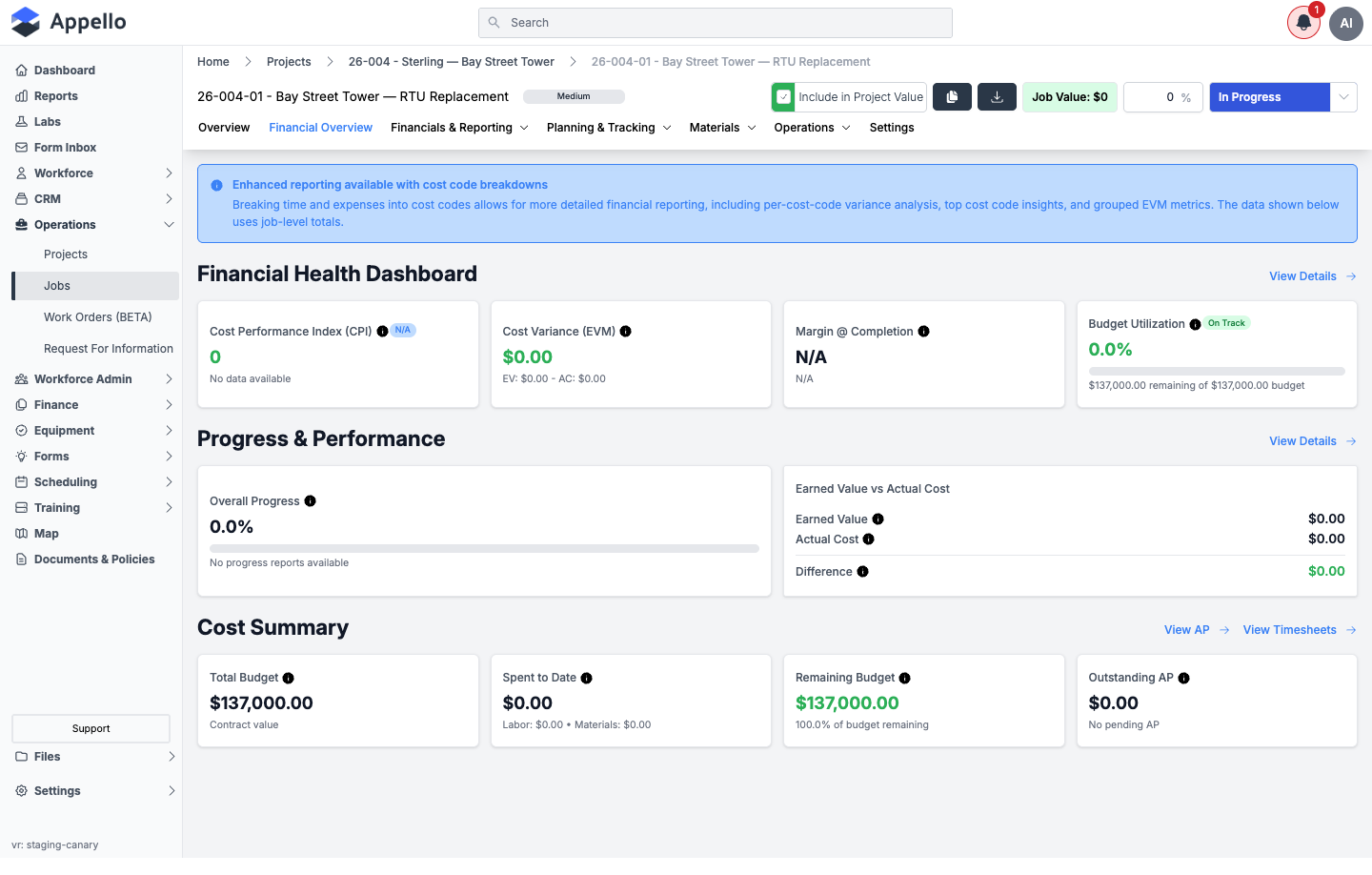Open the notifications bell
This screenshot has height=875, width=1372.
click(x=1303, y=23)
